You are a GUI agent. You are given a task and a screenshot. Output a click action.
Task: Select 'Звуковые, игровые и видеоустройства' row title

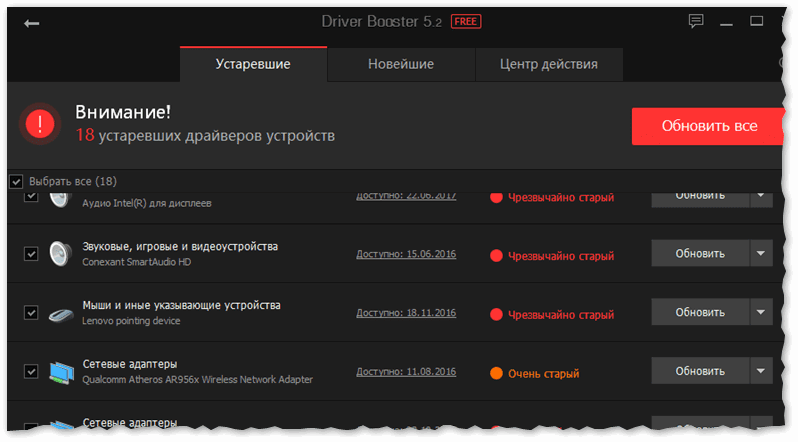point(180,246)
